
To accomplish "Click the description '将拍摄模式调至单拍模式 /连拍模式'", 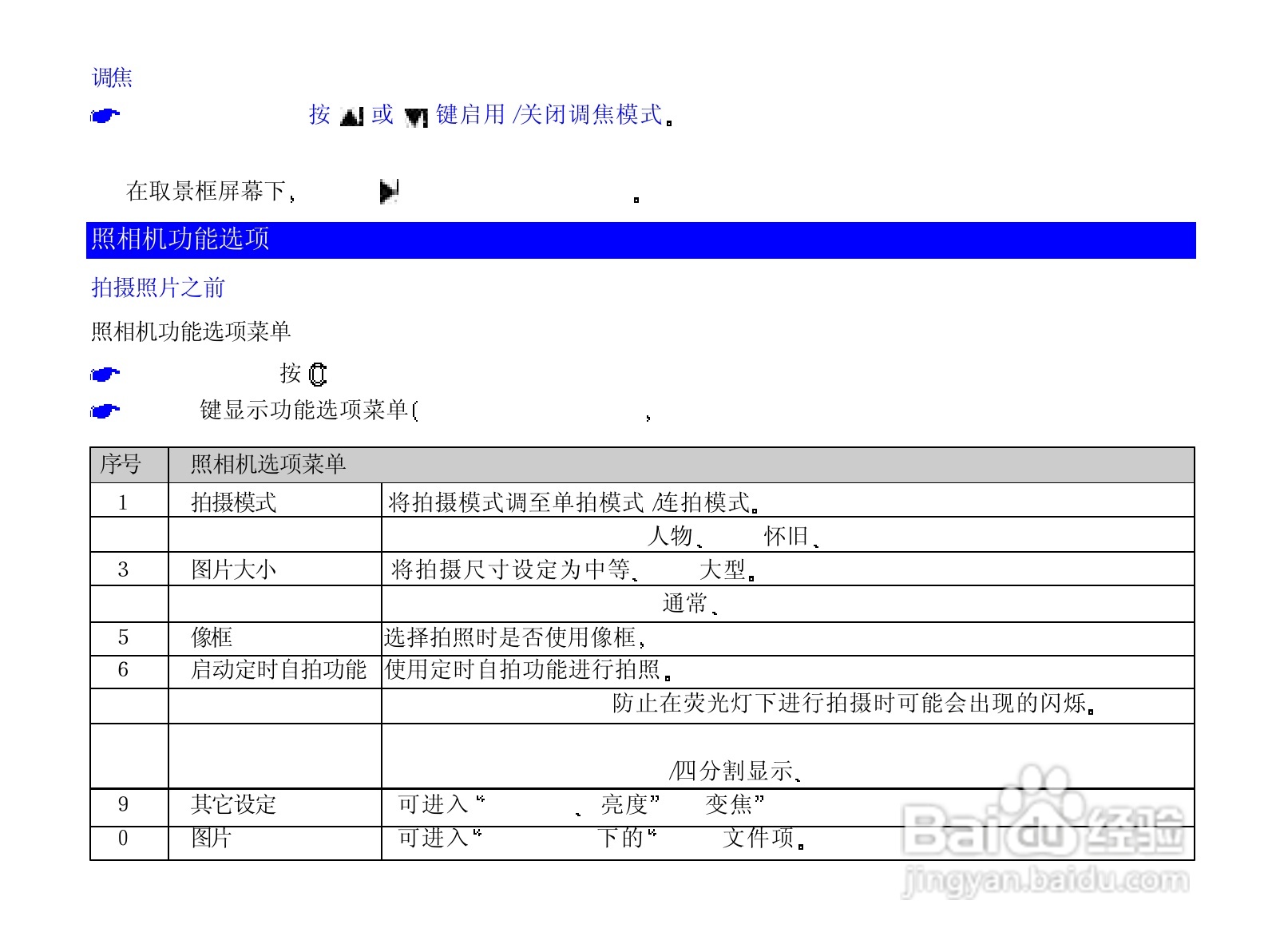I will 569,502.
